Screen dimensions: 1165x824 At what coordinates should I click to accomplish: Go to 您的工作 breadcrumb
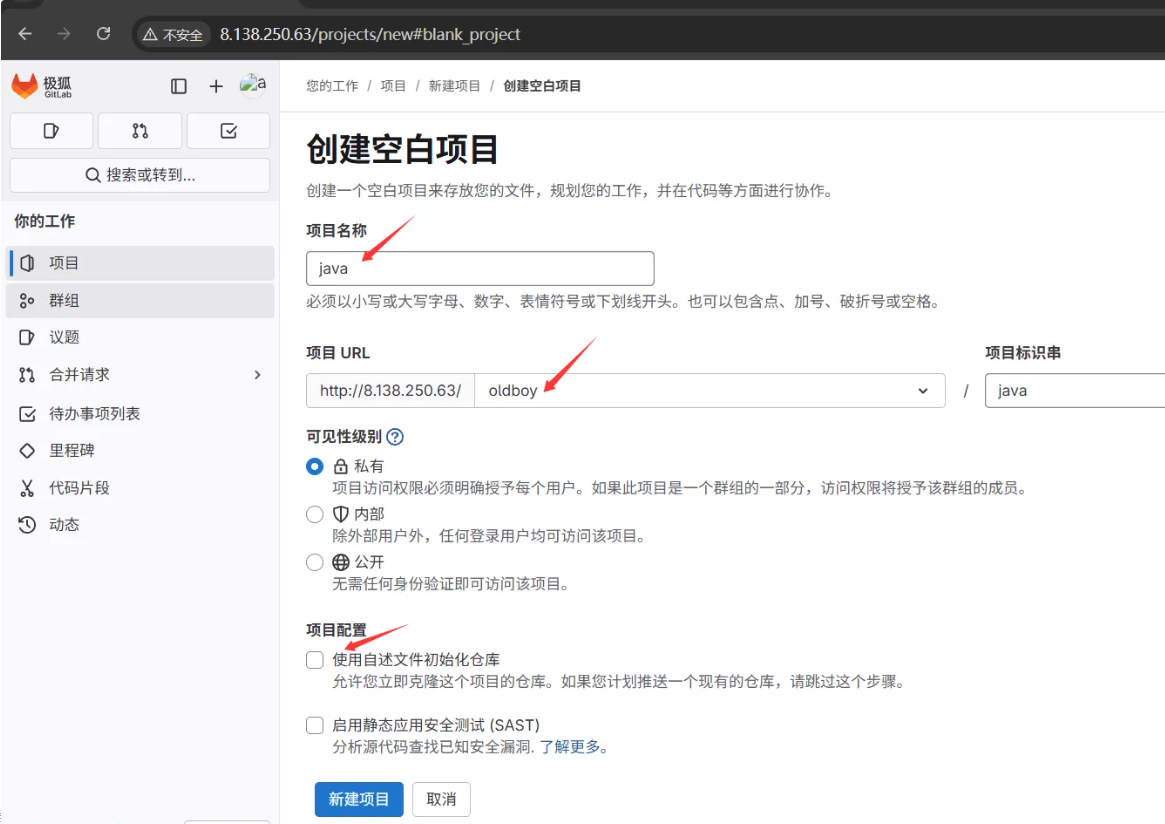click(x=332, y=86)
